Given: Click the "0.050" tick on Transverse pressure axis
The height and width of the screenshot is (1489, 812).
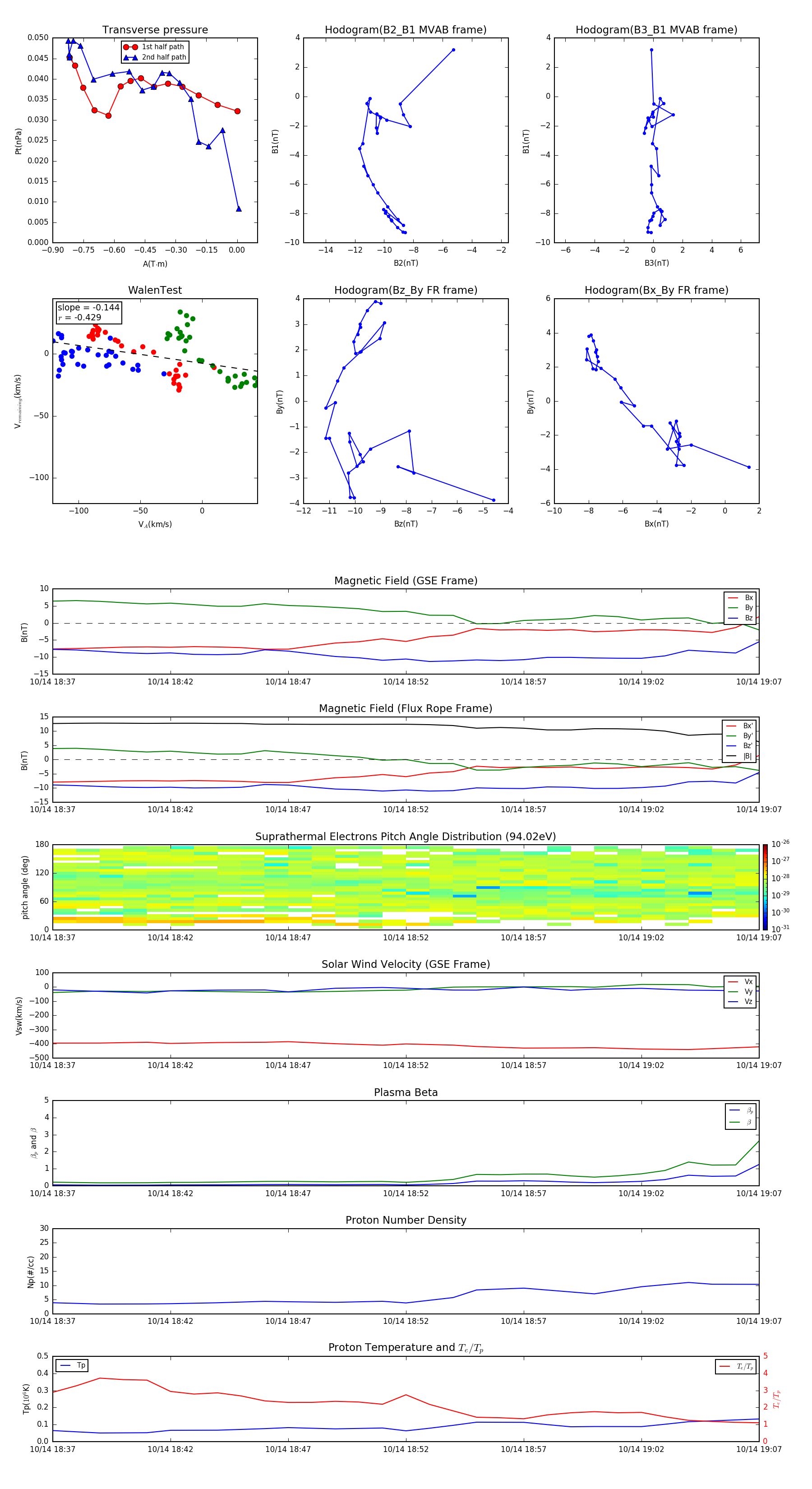Looking at the screenshot, I should click(38, 38).
